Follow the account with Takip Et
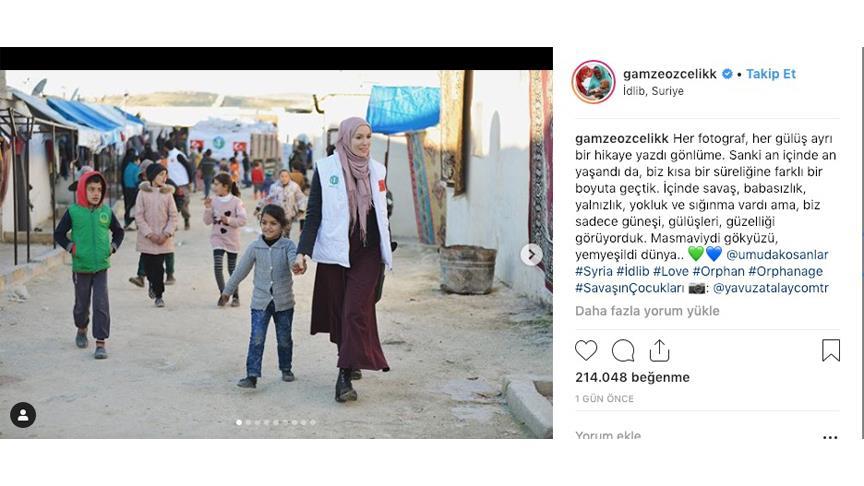 (771, 74)
